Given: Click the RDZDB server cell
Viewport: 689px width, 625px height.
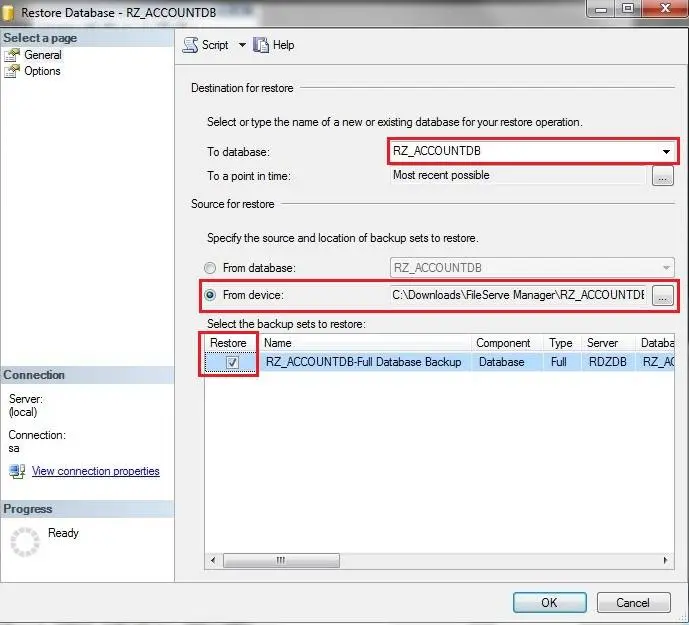Looking at the screenshot, I should (x=608, y=362).
